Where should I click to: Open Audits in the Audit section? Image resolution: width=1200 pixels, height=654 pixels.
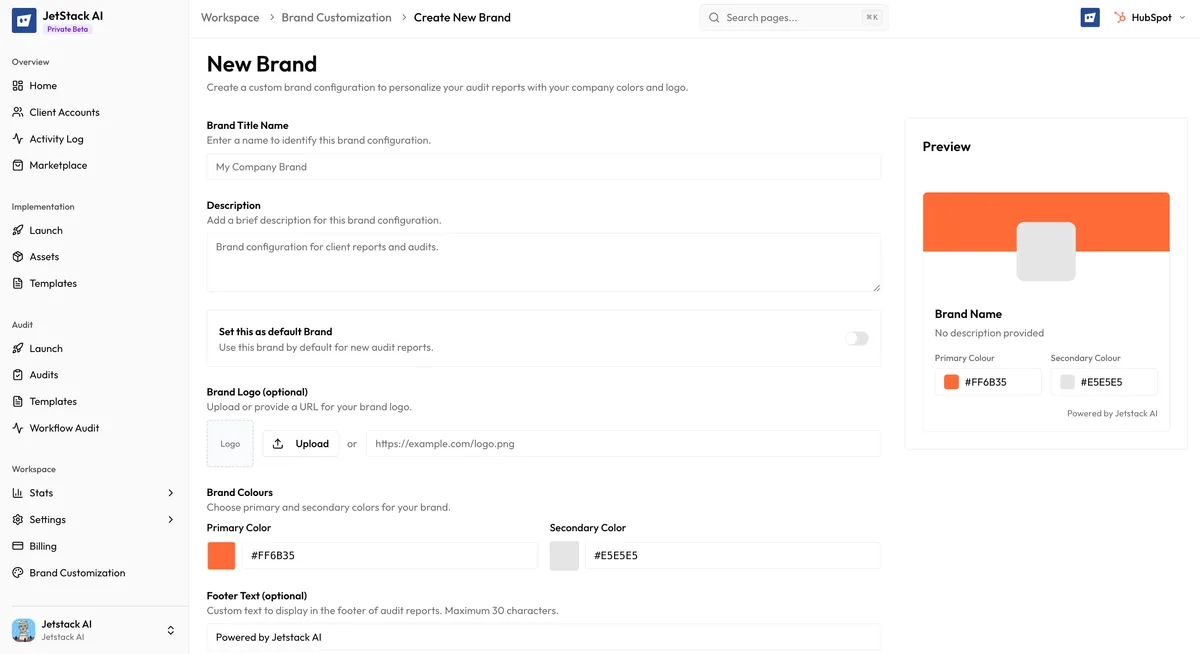43,374
